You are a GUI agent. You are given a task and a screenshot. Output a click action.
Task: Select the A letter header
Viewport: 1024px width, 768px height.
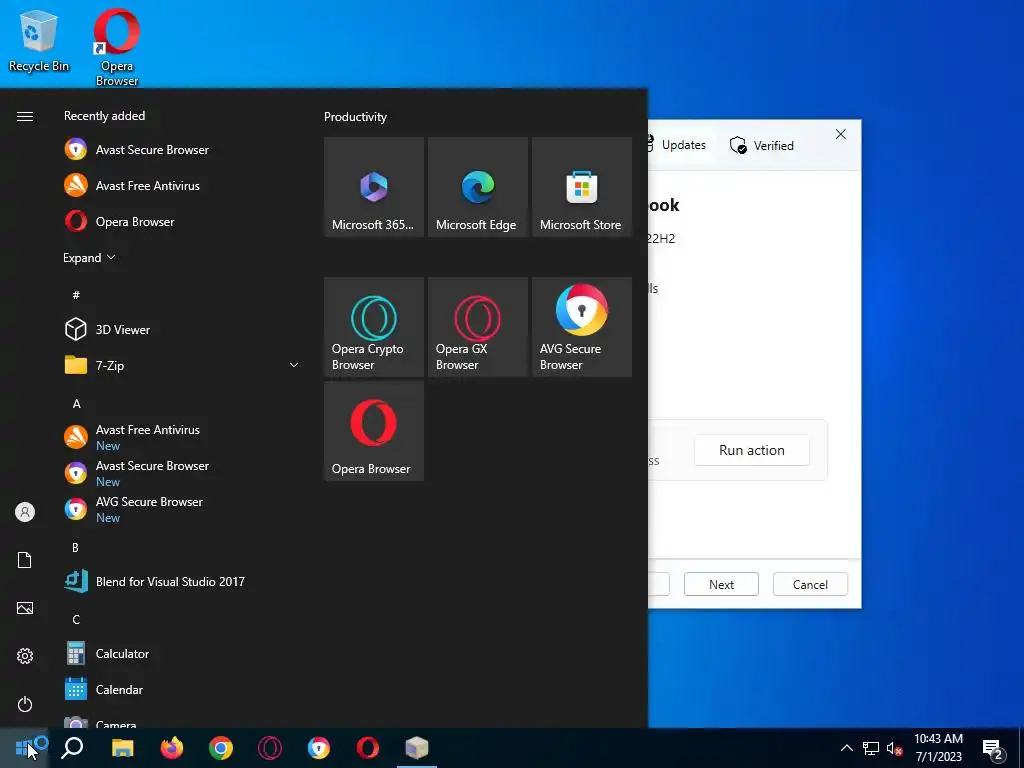[76, 404]
